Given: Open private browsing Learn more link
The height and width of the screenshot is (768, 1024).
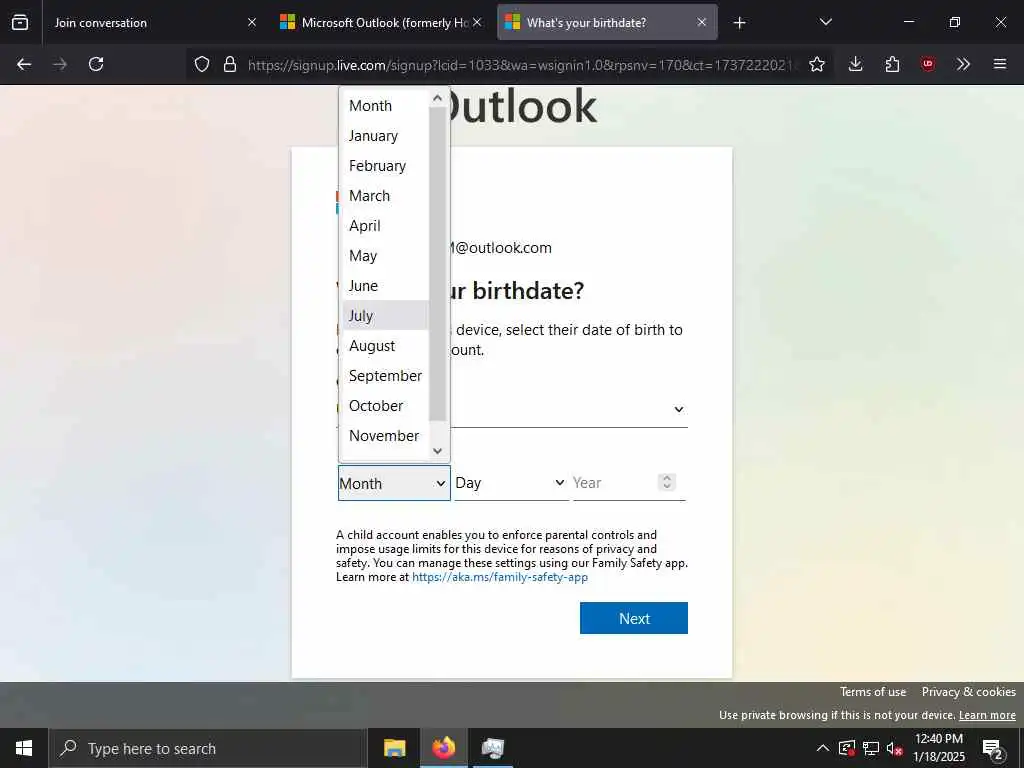Looking at the screenshot, I should coord(987,715).
